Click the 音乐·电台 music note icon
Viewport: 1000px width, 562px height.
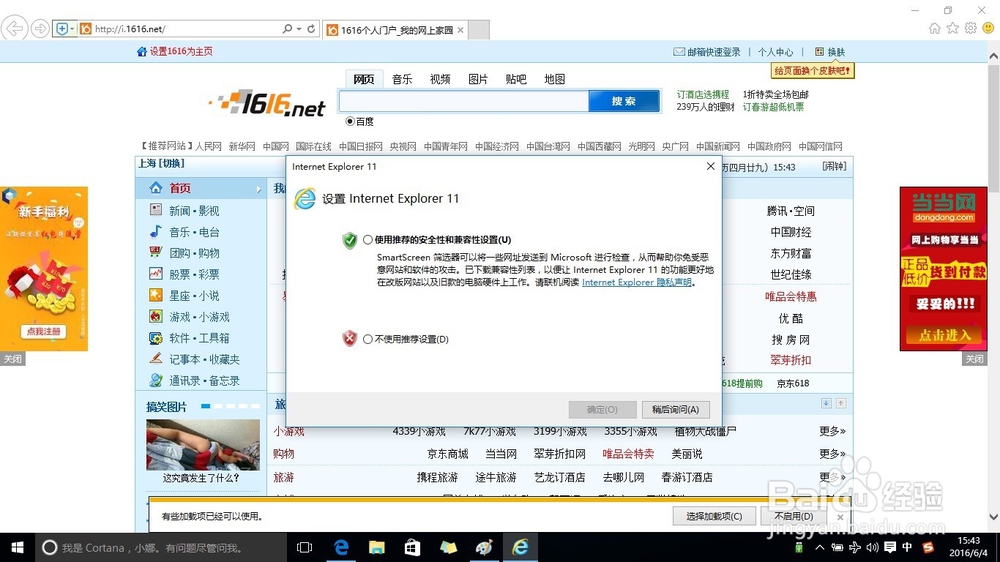[156, 231]
